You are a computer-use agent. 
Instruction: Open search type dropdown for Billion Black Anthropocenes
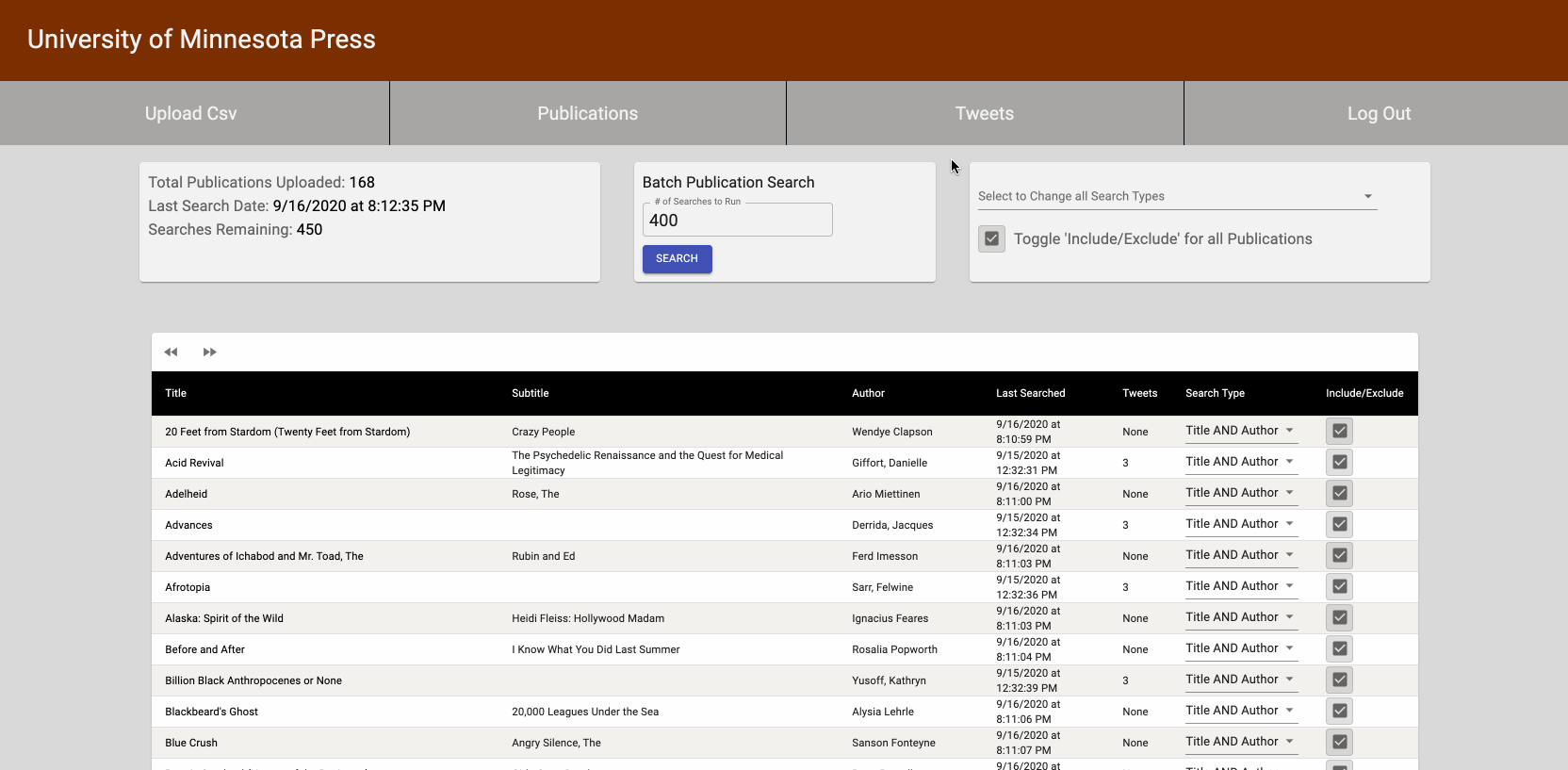click(1241, 680)
